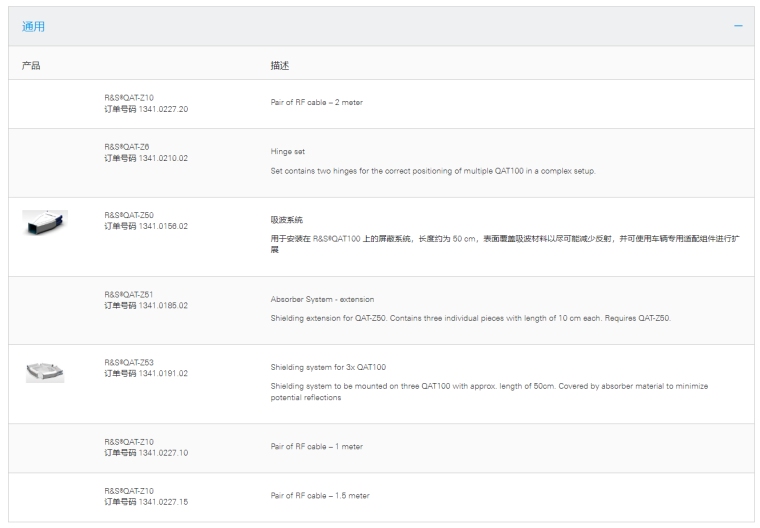Click the 'Hinge set' description title
Screen dimensions: 760x528
pyautogui.click(x=288, y=152)
